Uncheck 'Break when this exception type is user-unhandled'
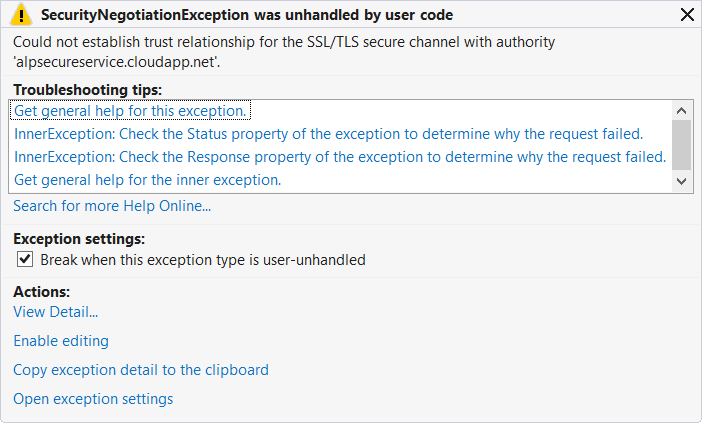702x423 pixels. click(x=26, y=259)
